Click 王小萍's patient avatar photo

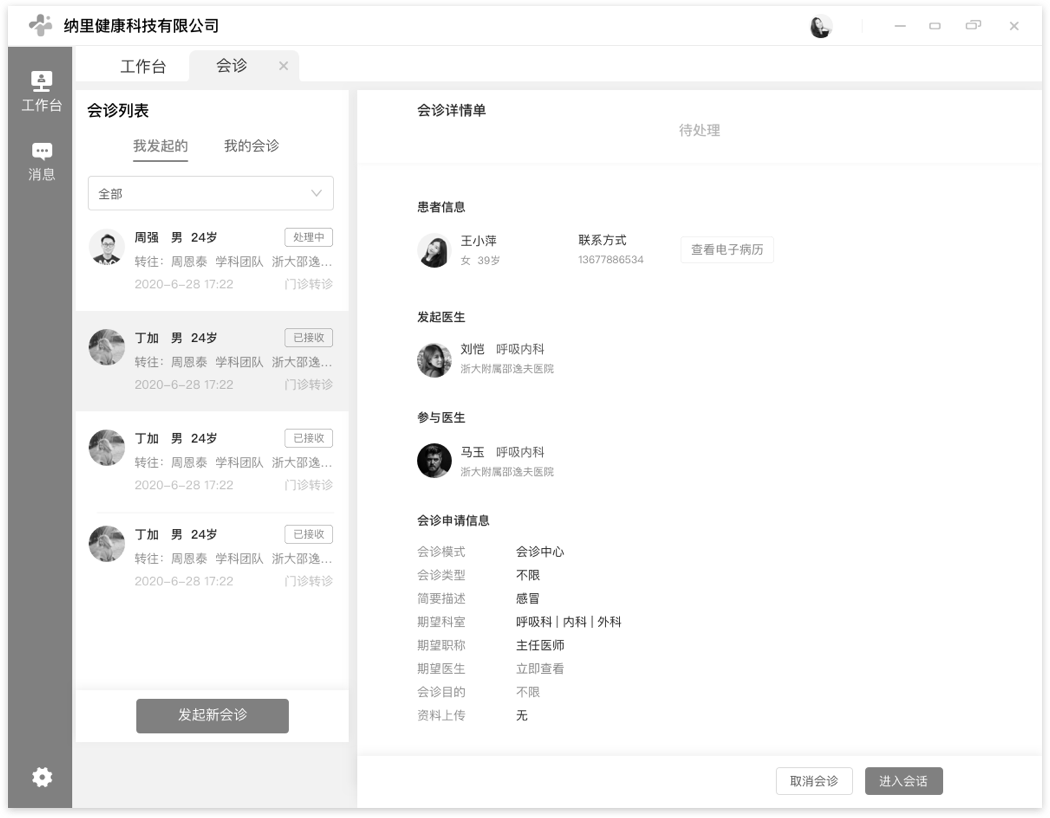click(x=434, y=251)
